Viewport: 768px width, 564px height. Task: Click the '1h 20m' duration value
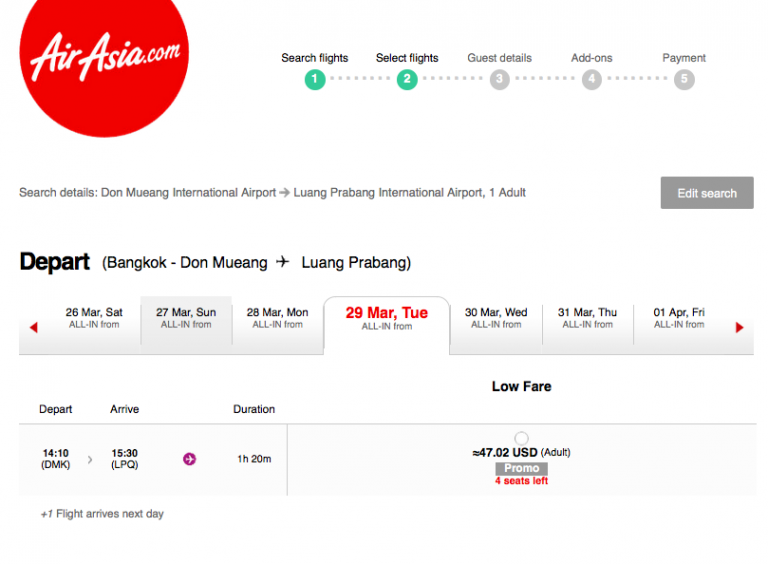click(x=254, y=459)
